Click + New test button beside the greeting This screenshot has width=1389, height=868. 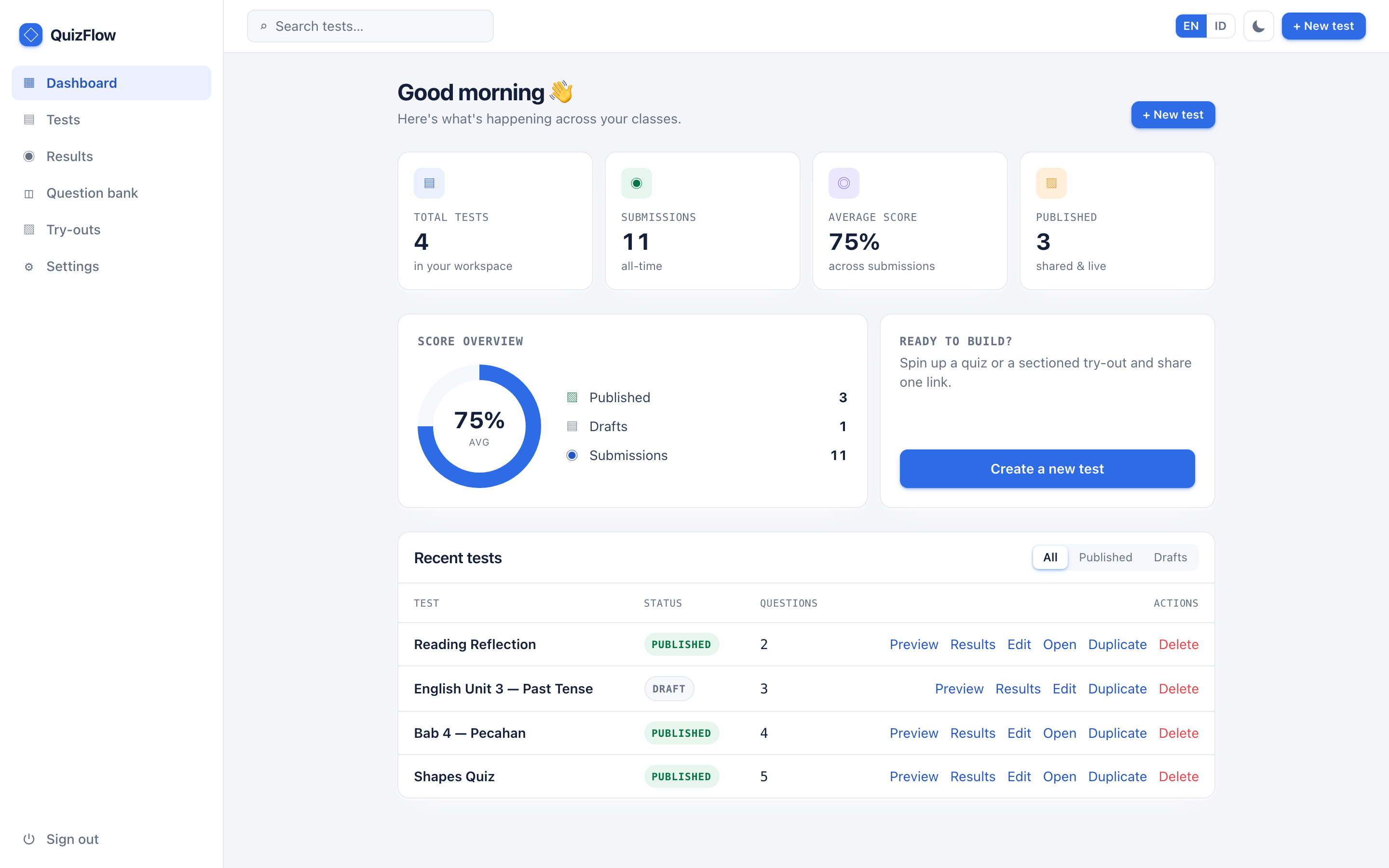point(1172,115)
